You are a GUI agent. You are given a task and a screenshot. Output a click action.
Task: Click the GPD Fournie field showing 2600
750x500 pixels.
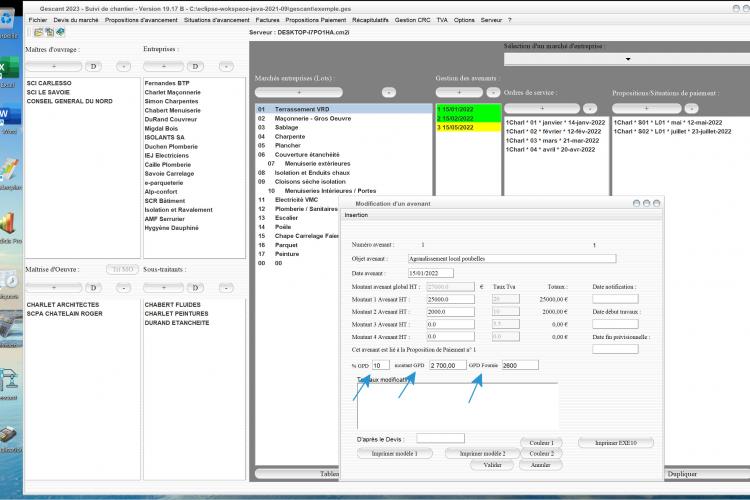pyautogui.click(x=520, y=365)
